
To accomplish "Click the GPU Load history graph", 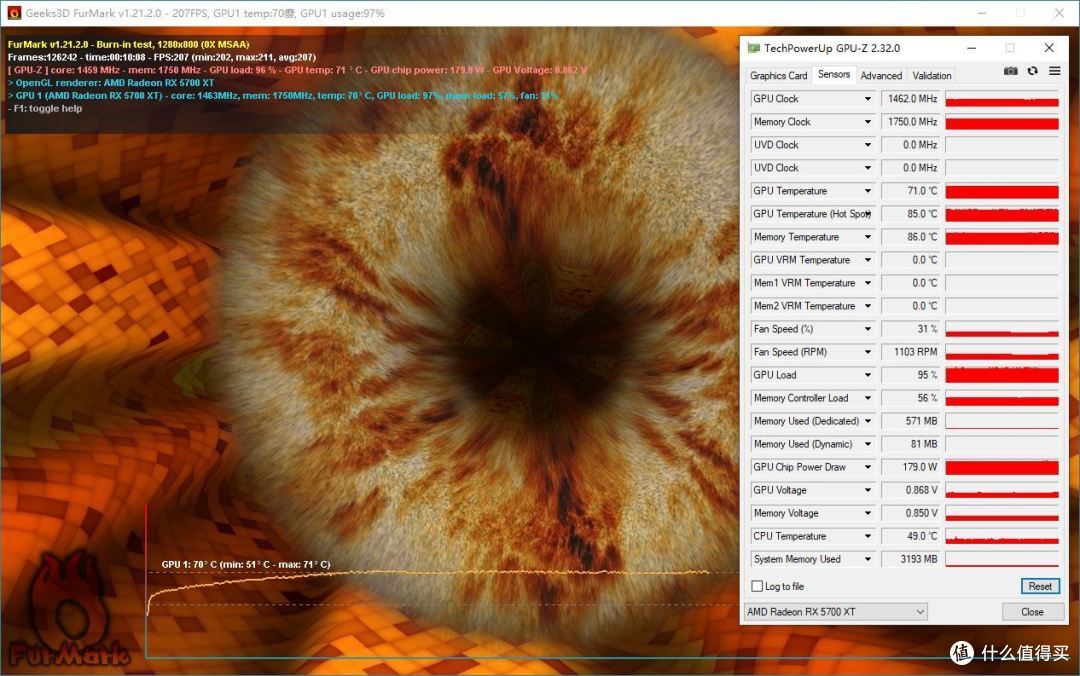I will pos(1002,375).
